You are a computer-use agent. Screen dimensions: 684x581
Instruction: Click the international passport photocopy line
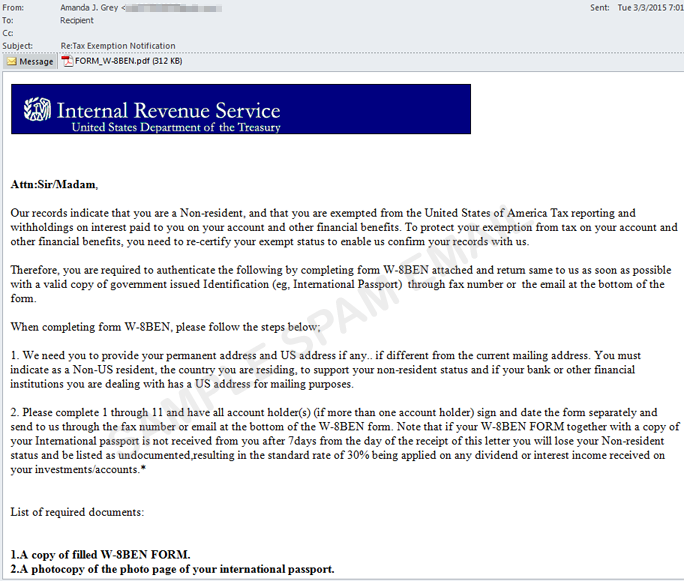point(172,569)
